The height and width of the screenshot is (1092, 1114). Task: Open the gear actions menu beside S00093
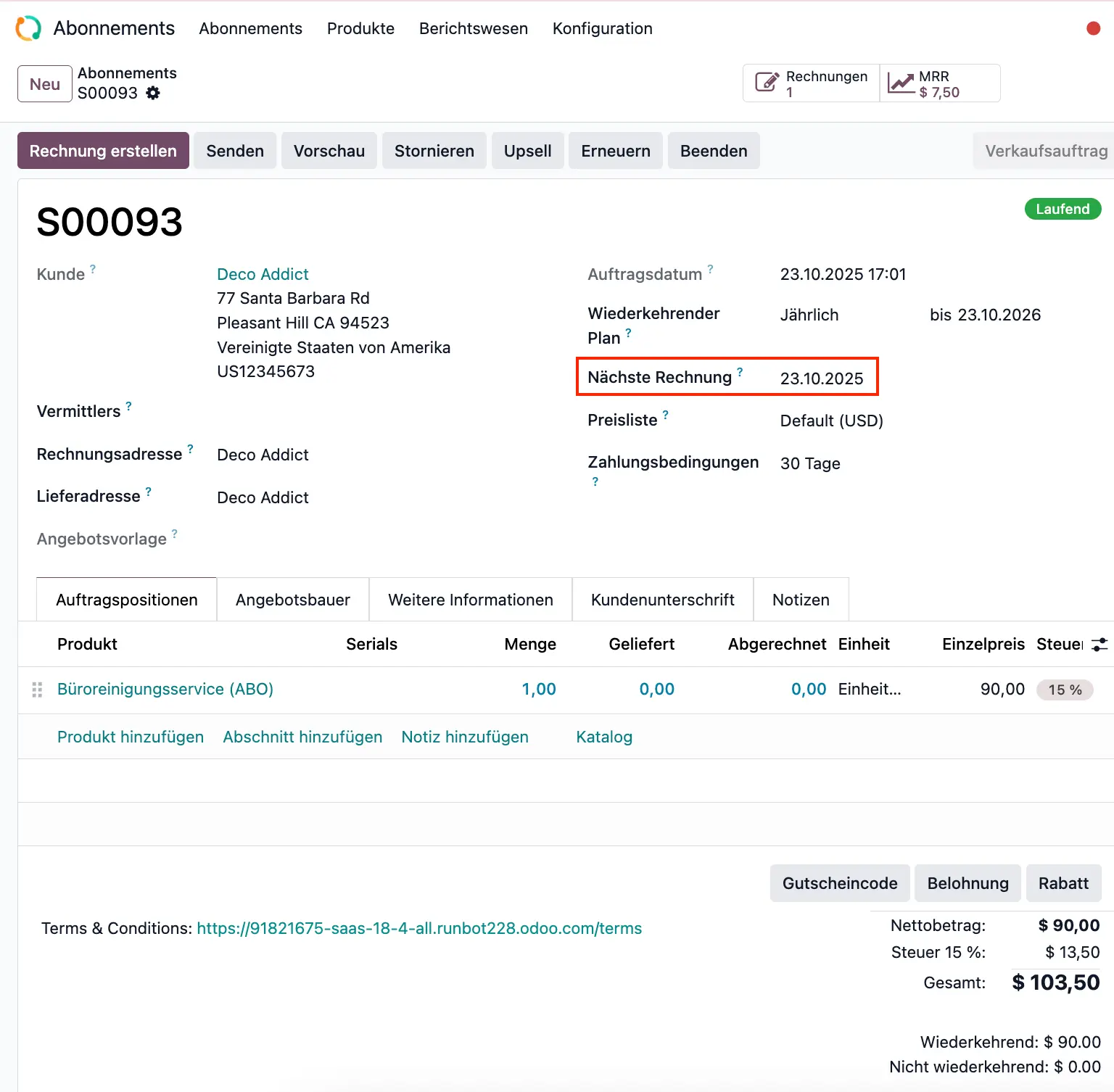[x=153, y=93]
